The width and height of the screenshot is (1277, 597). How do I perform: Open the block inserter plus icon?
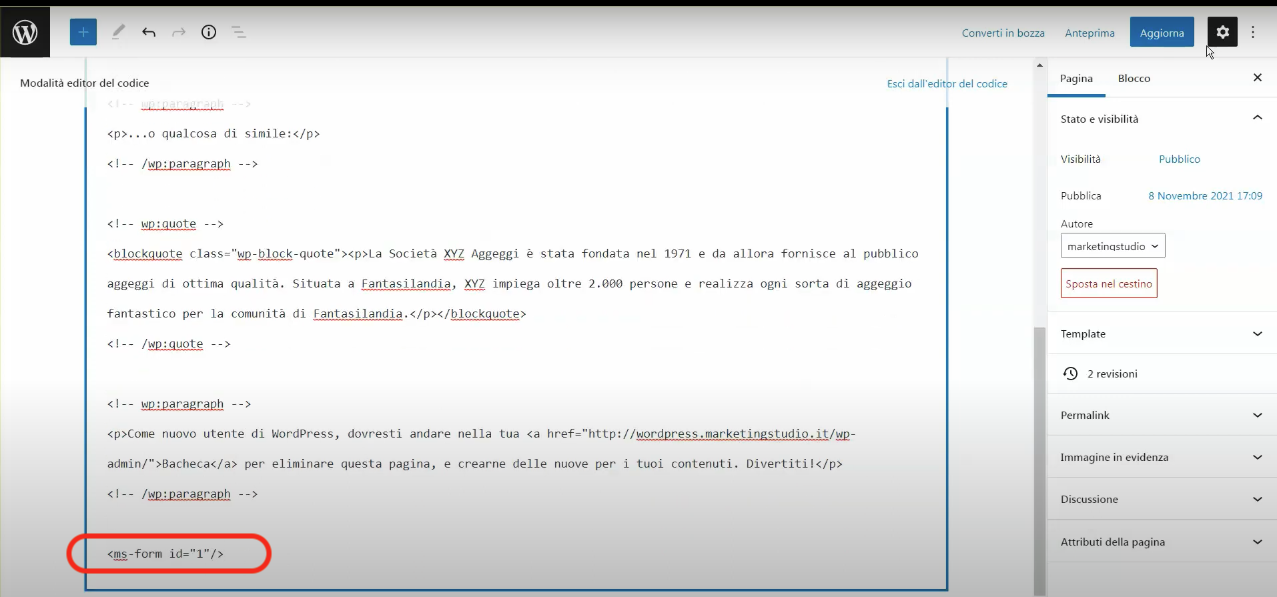[x=82, y=31]
